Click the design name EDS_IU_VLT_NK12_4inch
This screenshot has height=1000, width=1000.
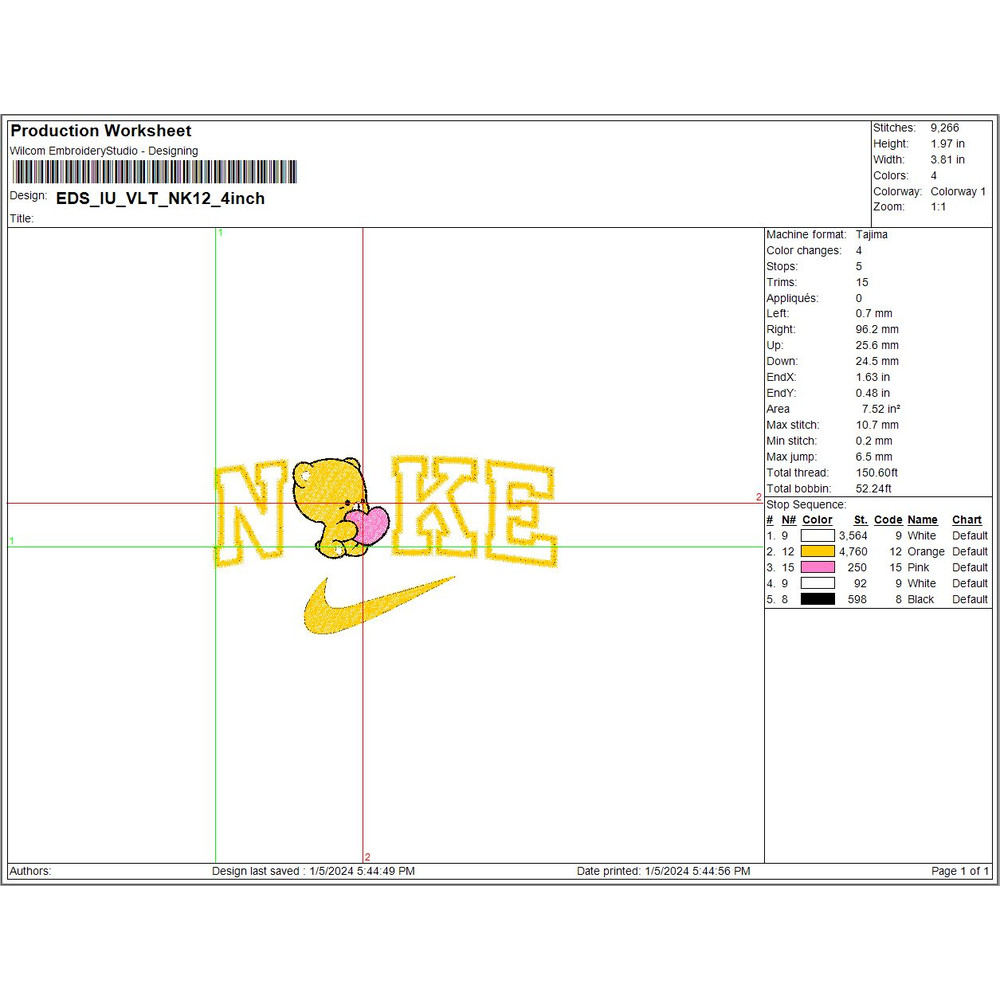coord(160,198)
